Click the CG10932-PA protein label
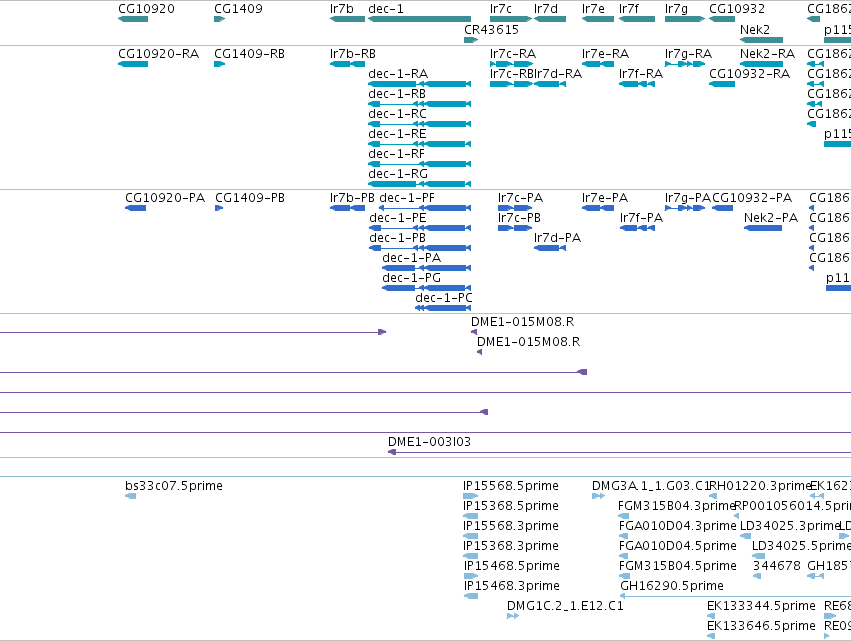This screenshot has width=851, height=641. click(x=752, y=198)
